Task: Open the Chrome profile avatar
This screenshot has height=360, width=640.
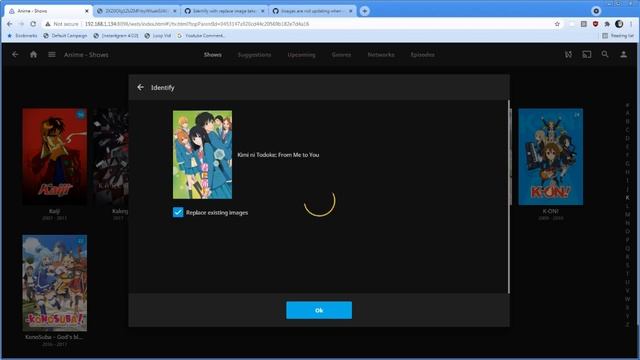Action: pos(619,24)
